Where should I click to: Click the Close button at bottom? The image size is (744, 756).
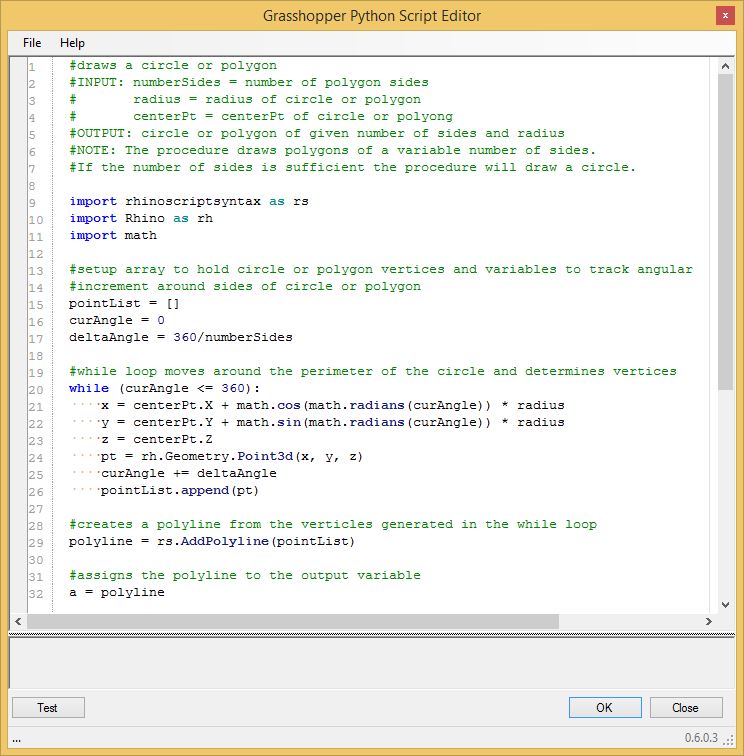pos(686,707)
